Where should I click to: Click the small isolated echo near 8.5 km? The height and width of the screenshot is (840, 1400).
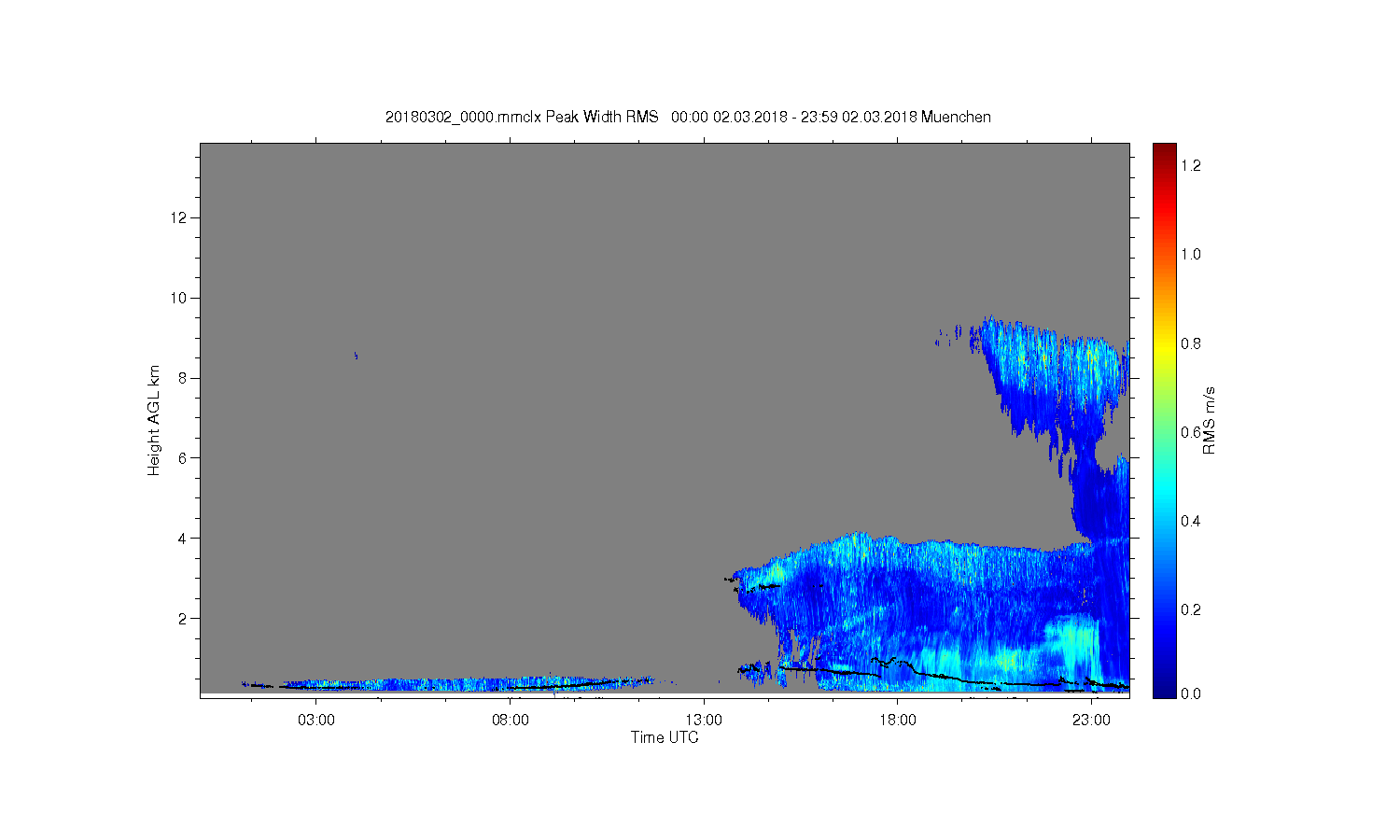(356, 355)
